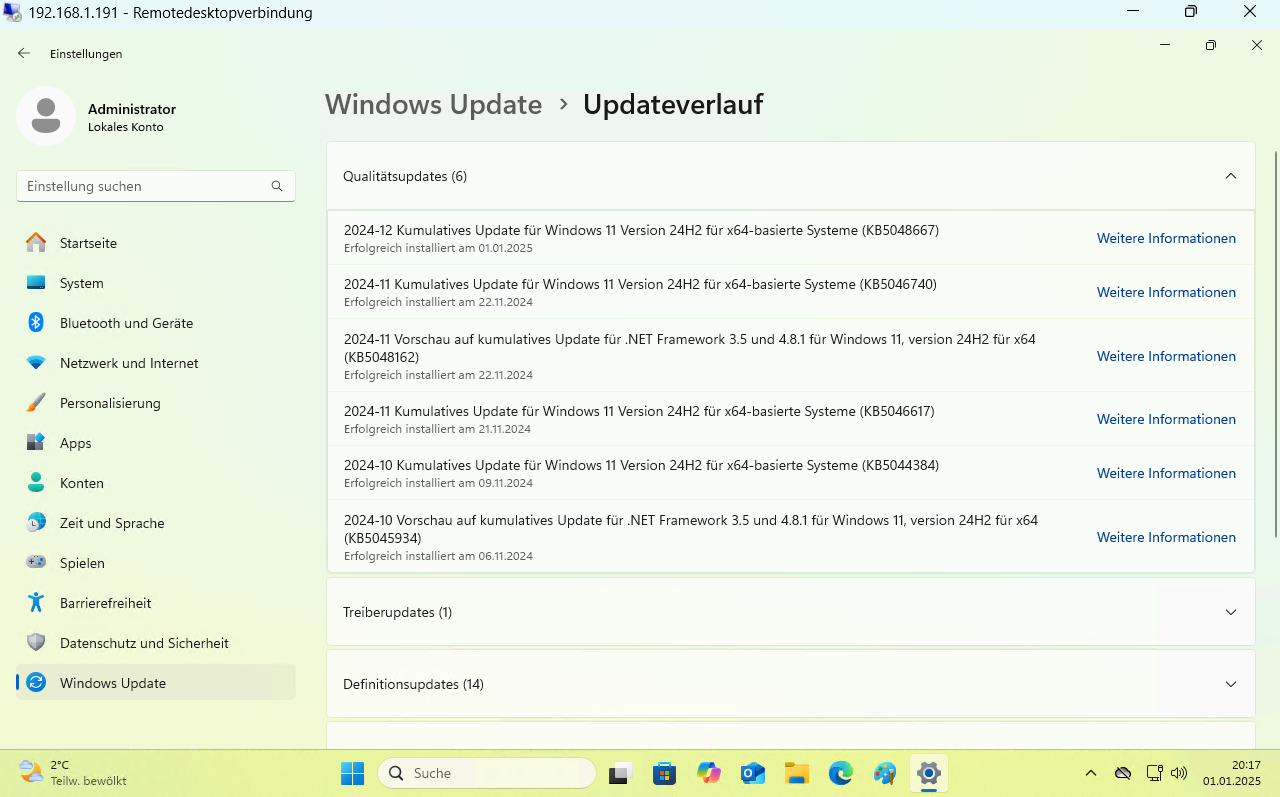Expand the Definitionsupdates section
The height and width of the screenshot is (797, 1280).
[x=1230, y=684]
